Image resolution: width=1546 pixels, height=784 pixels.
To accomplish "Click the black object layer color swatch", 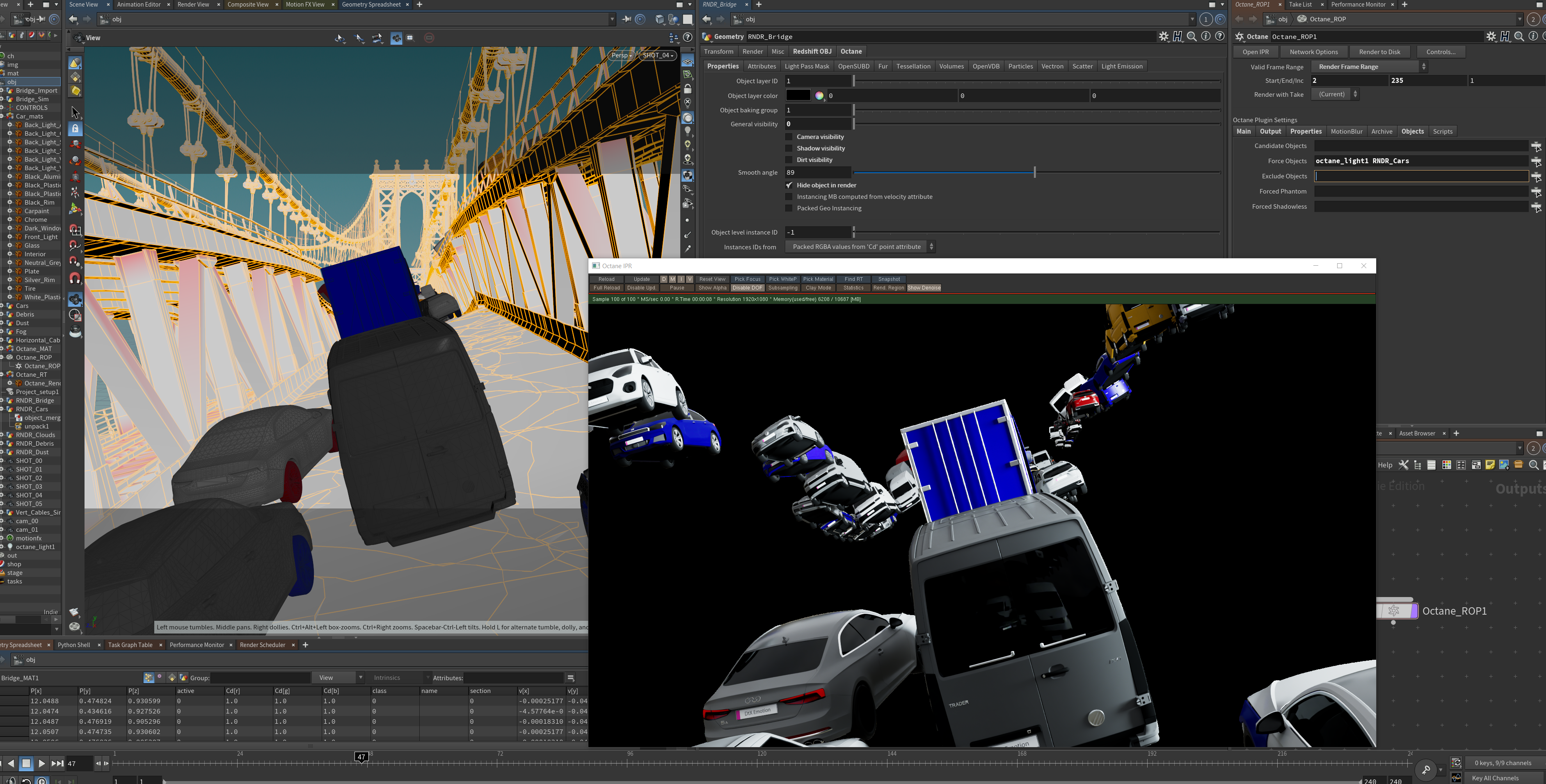I will coord(798,96).
